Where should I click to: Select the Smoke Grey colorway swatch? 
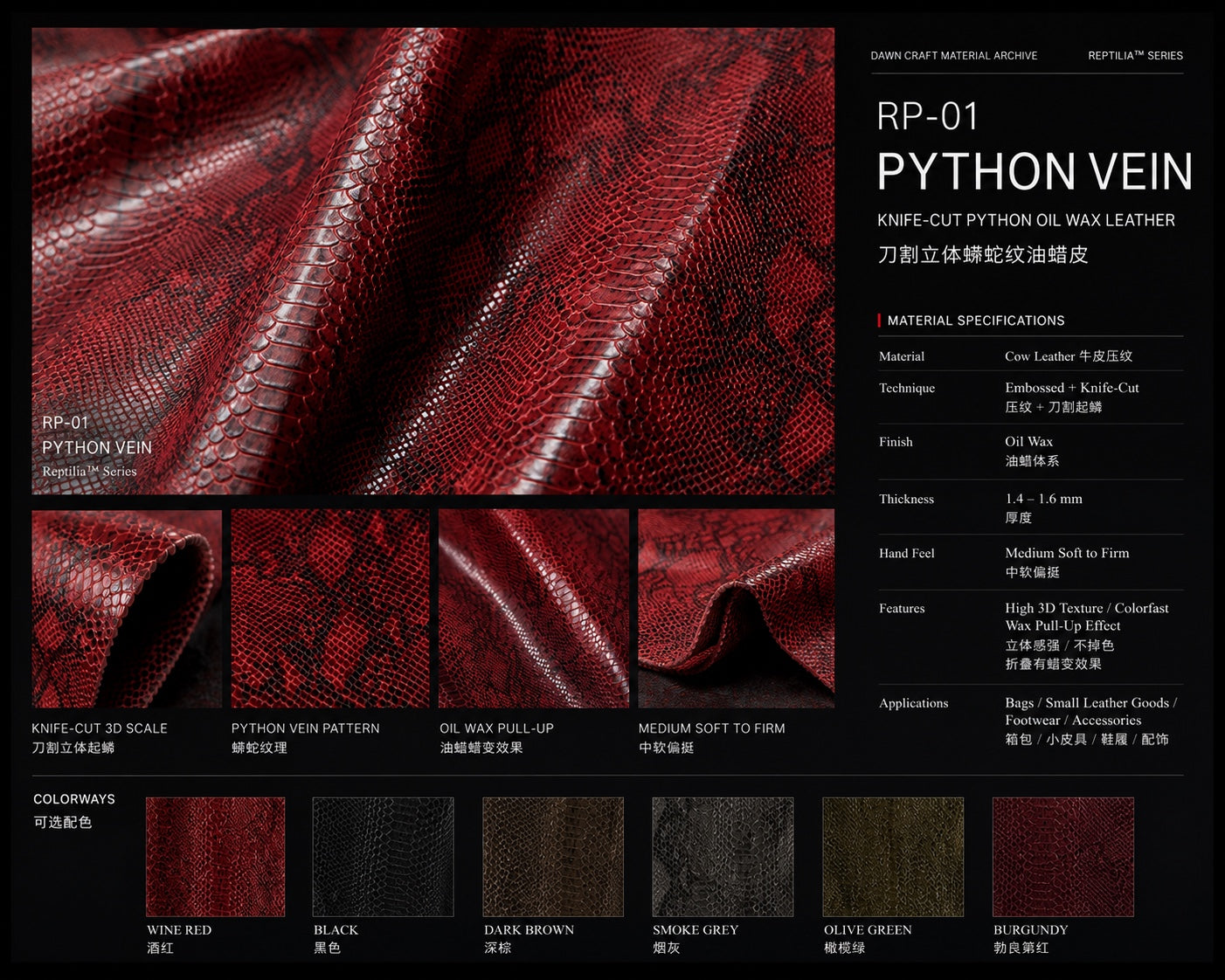click(723, 856)
